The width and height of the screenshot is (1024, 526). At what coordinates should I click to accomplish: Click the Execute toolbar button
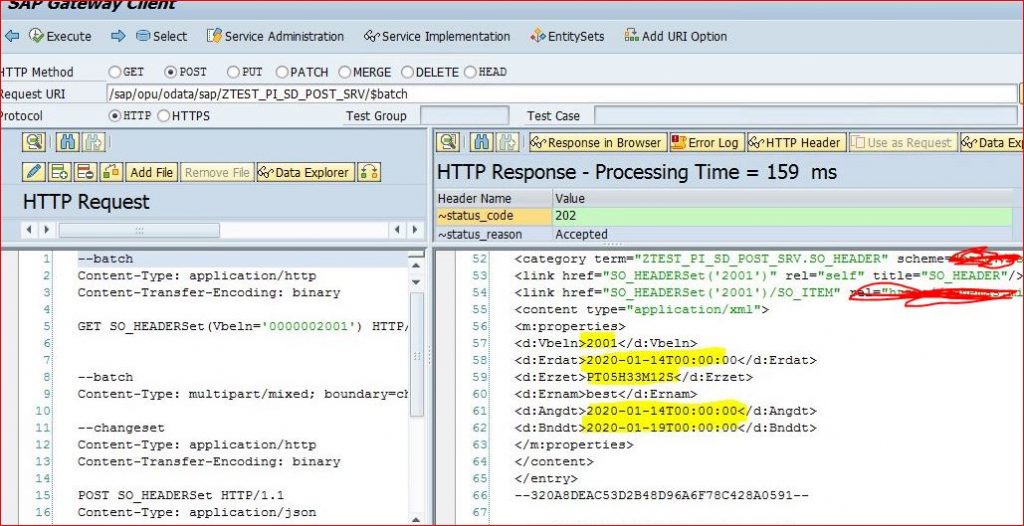[60, 37]
